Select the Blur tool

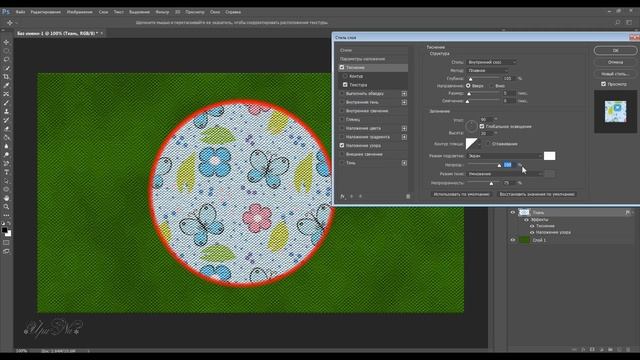coord(6,146)
